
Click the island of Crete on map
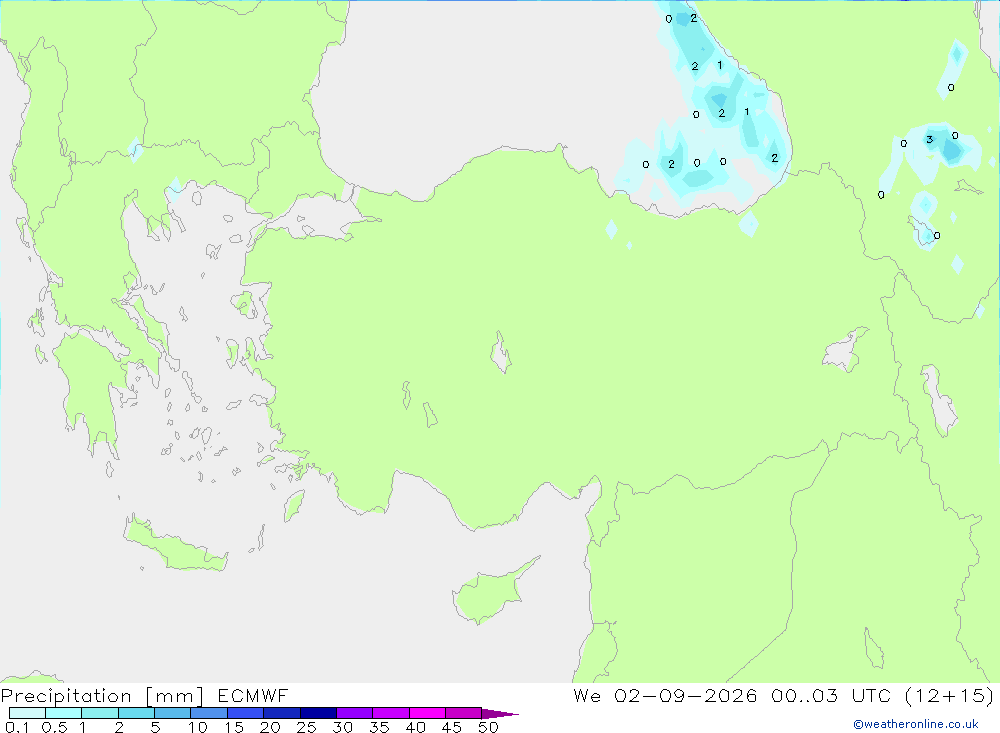[176, 544]
